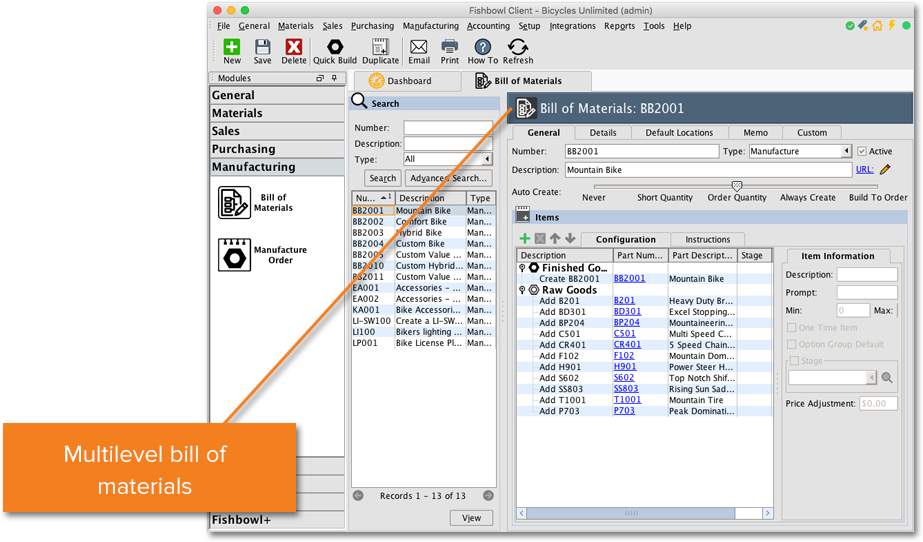Pin the Modules panel

tap(334, 78)
